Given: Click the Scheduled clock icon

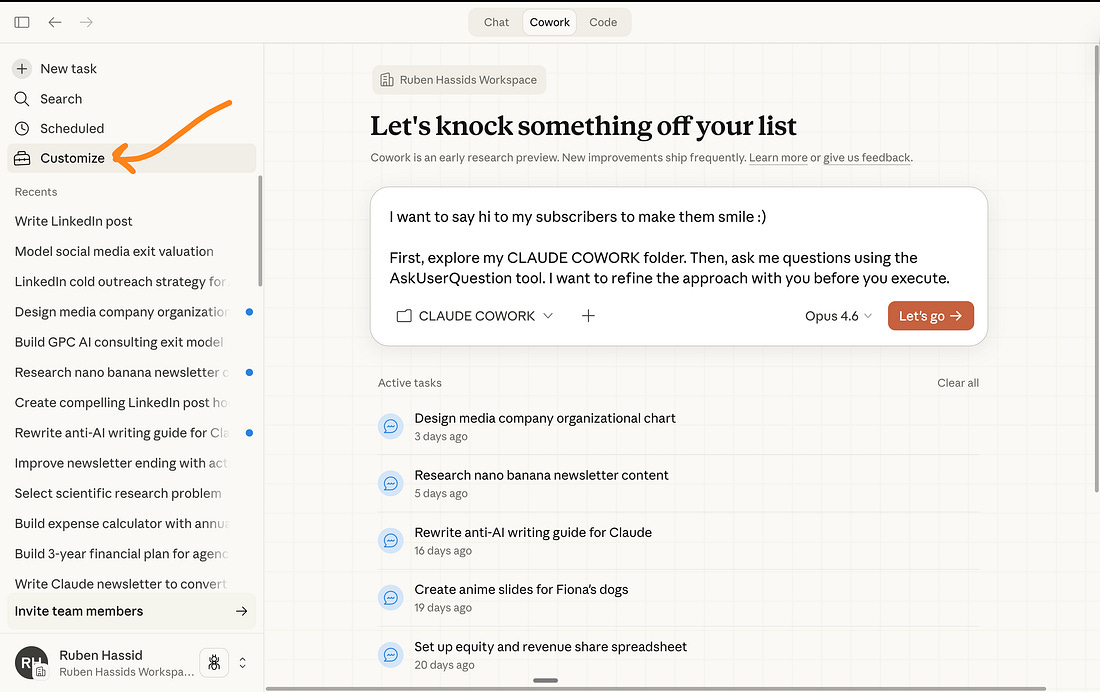Looking at the screenshot, I should click(22, 128).
